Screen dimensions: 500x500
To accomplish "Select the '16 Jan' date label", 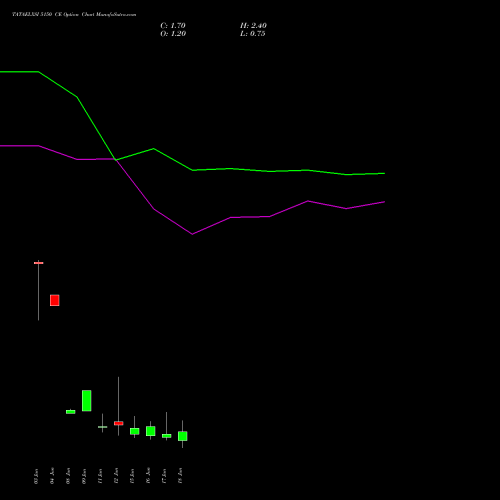I will (148, 476).
